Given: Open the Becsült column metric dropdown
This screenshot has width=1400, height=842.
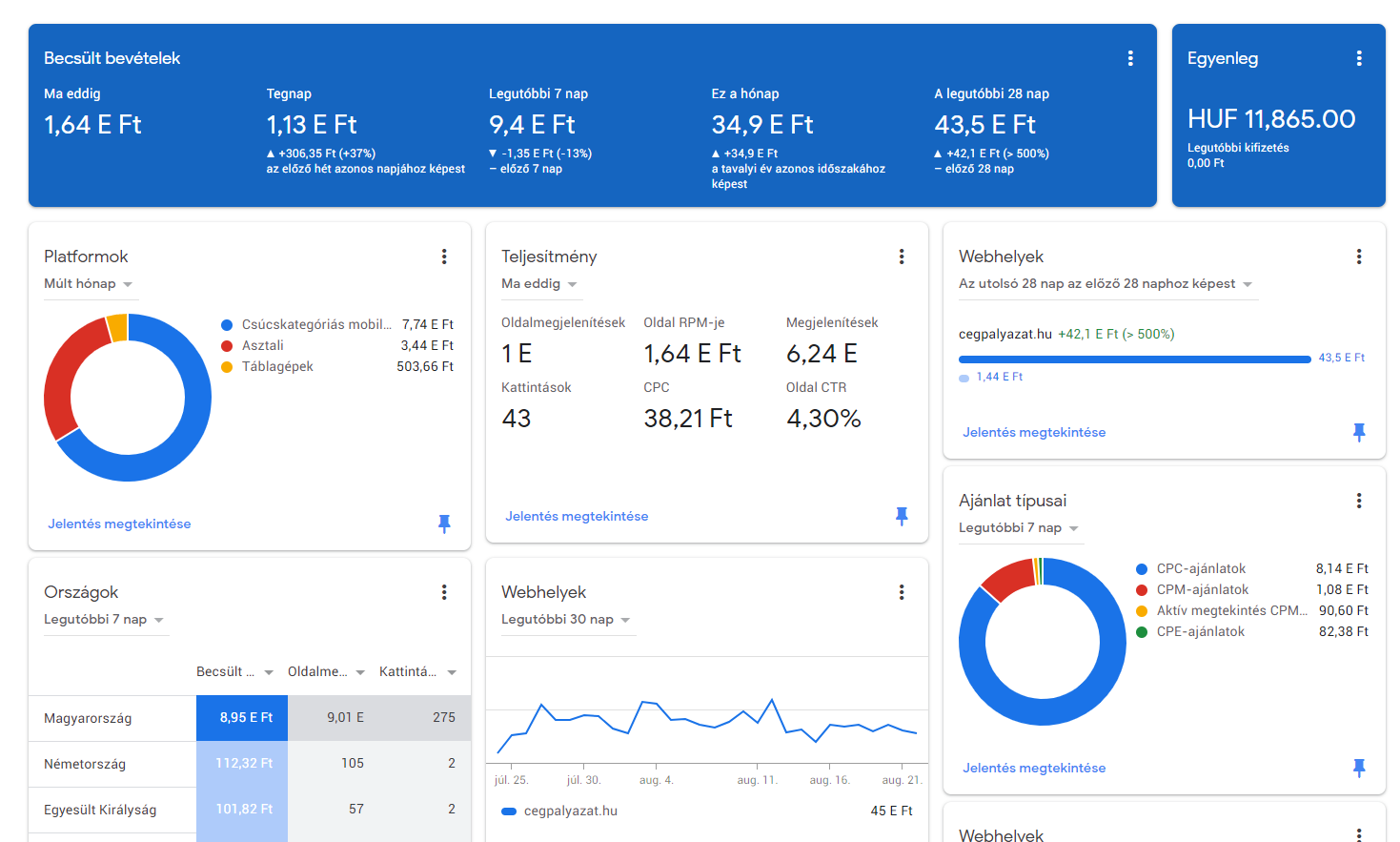Looking at the screenshot, I should click(235, 672).
